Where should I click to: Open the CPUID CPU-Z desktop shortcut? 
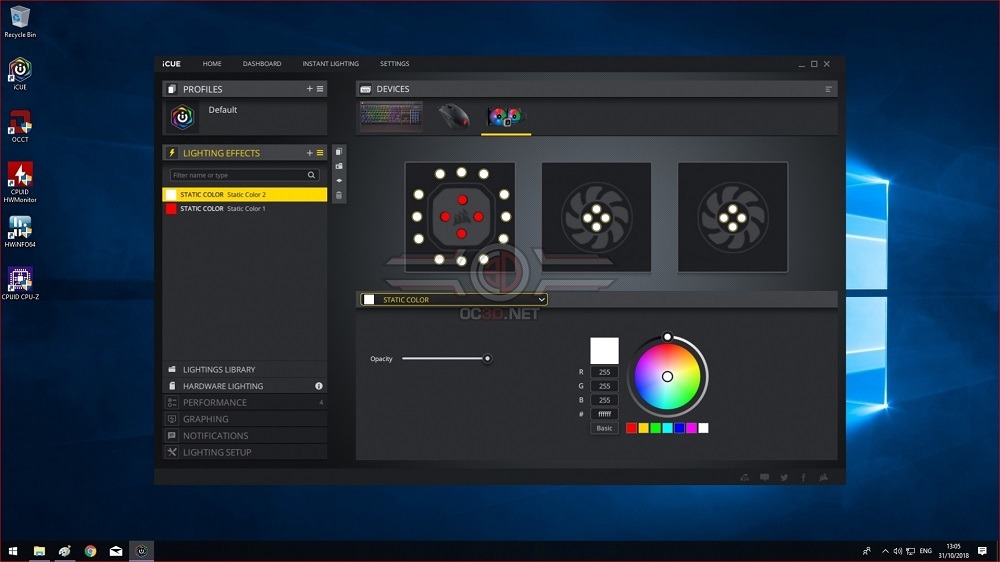(20, 284)
